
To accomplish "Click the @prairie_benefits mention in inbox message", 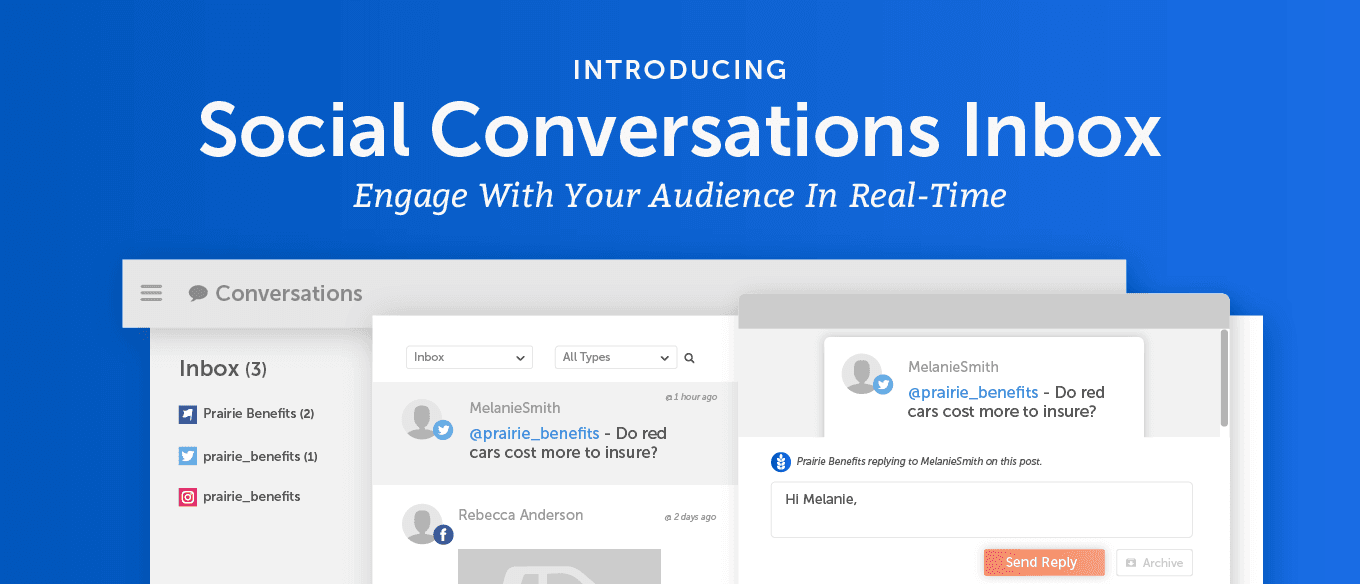I will (534, 433).
